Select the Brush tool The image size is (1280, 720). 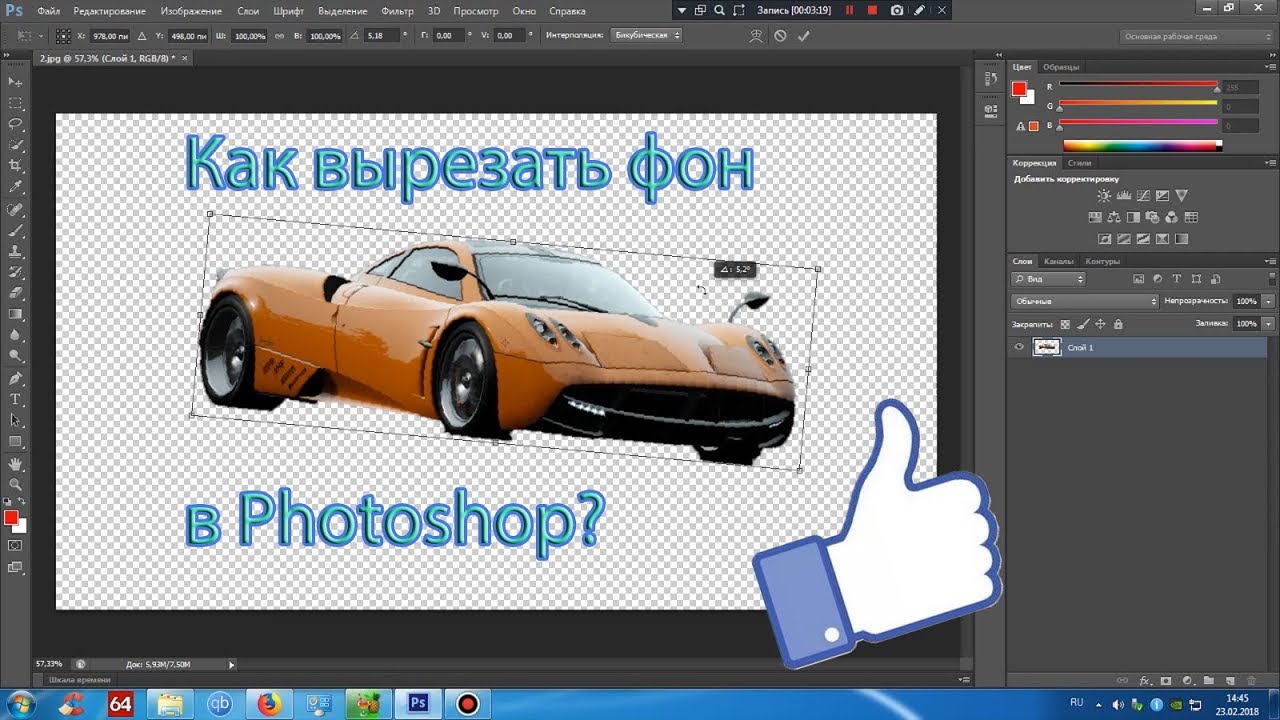click(15, 230)
